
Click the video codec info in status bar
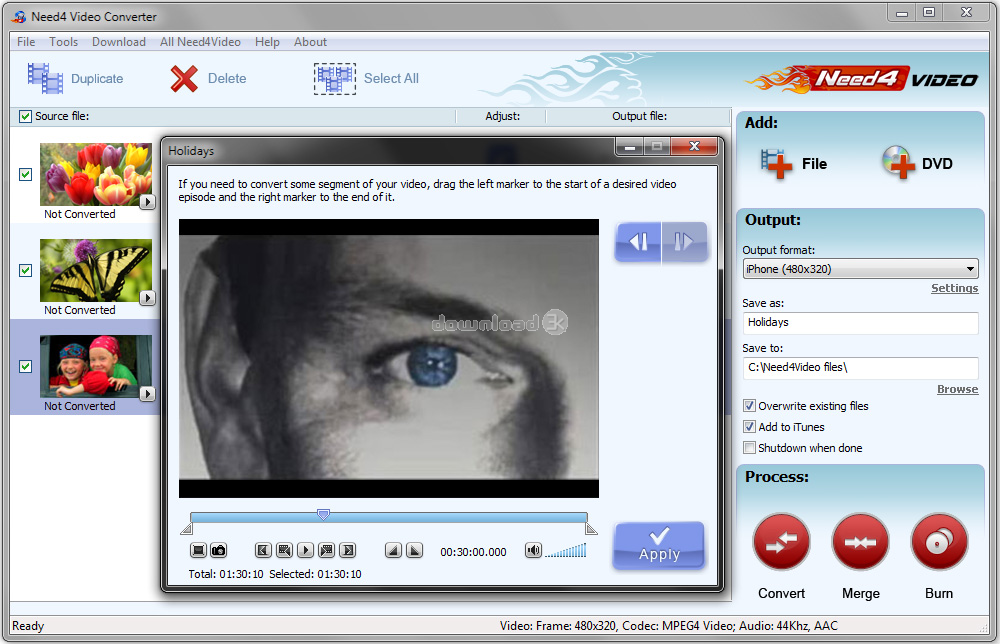(x=668, y=626)
